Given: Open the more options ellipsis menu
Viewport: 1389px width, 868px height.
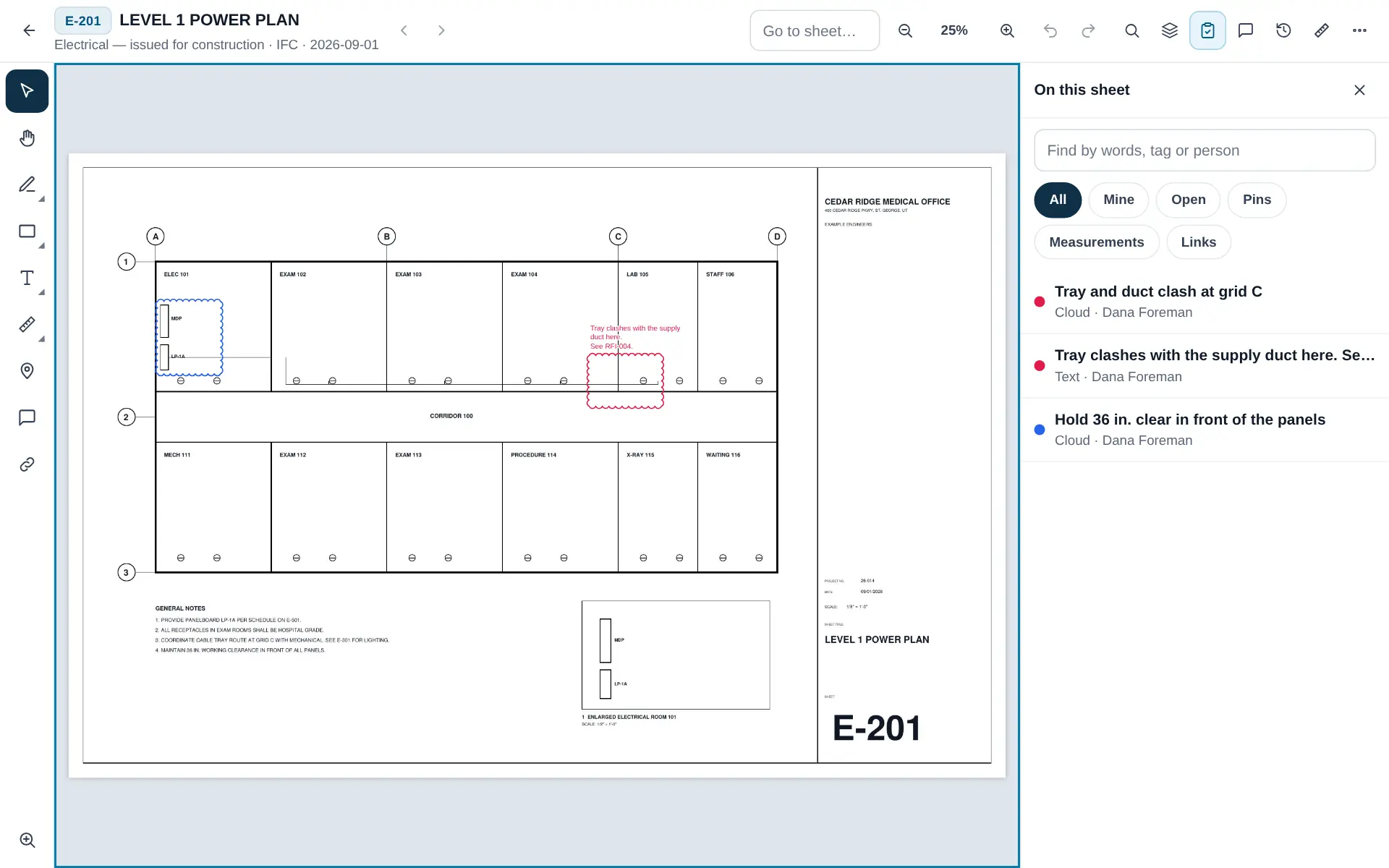Looking at the screenshot, I should pyautogui.click(x=1359, y=30).
